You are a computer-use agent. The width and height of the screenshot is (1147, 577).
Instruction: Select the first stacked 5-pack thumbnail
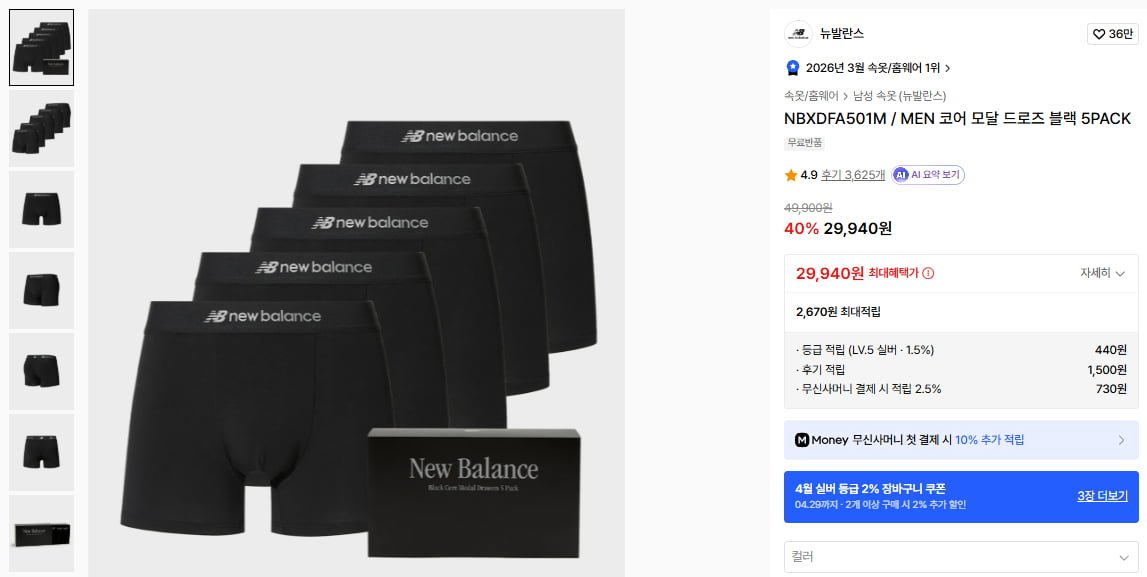[42, 47]
